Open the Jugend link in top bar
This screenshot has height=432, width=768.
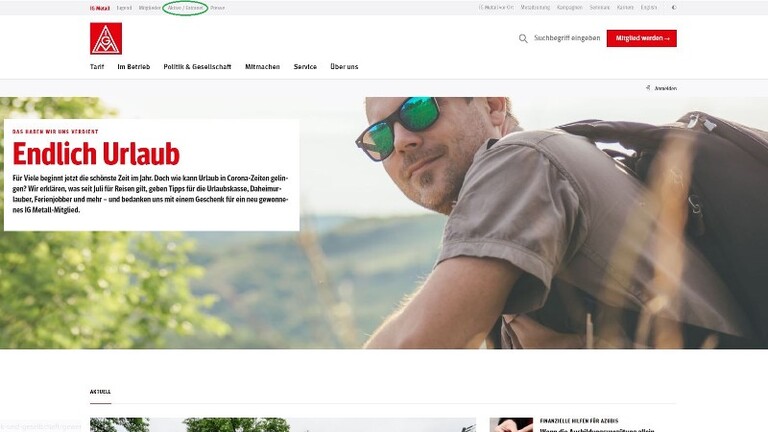pos(124,8)
